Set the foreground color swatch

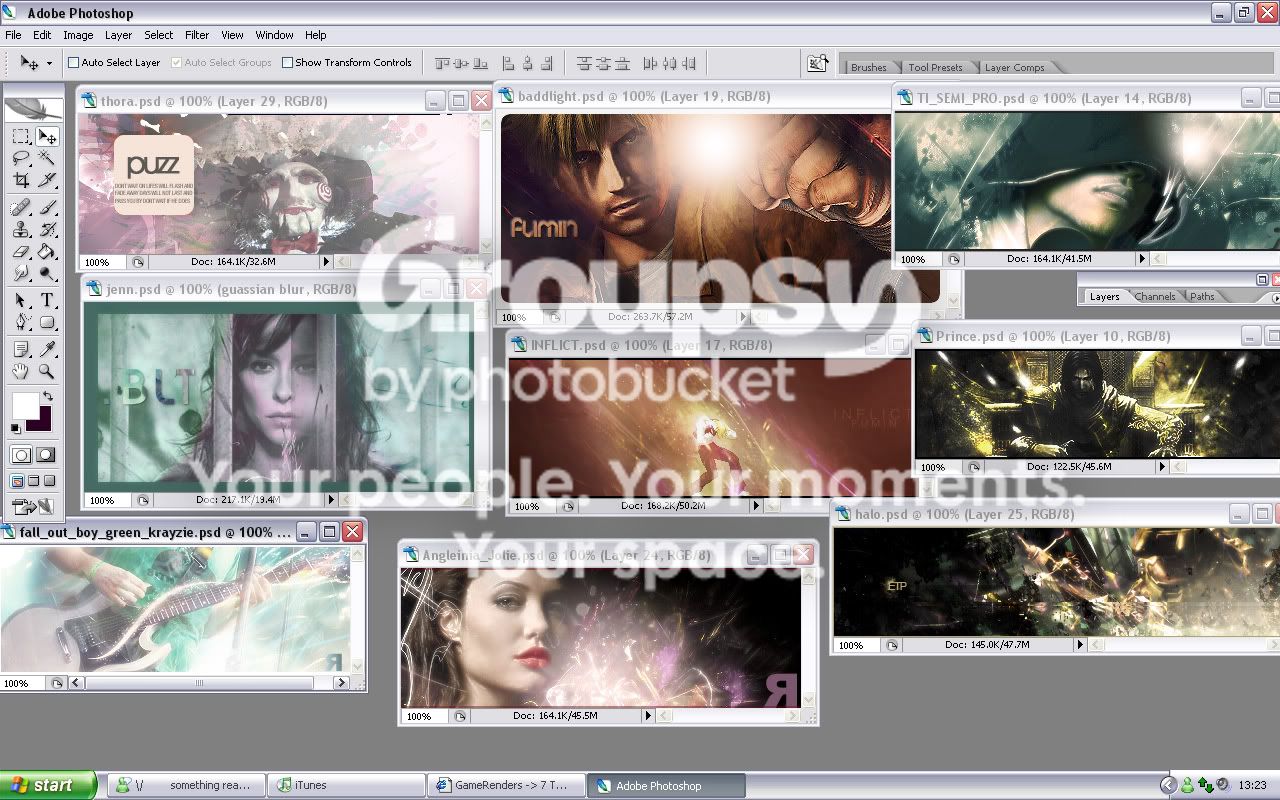click(24, 405)
